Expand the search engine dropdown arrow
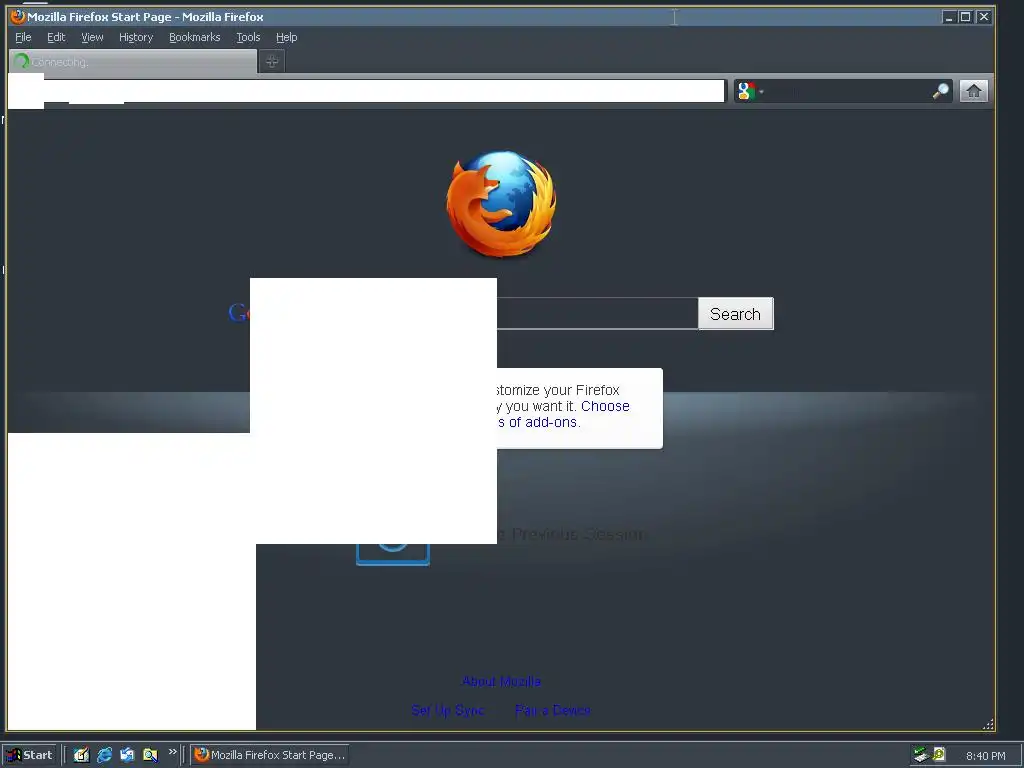The width and height of the screenshot is (1024, 768). pyautogui.click(x=761, y=91)
